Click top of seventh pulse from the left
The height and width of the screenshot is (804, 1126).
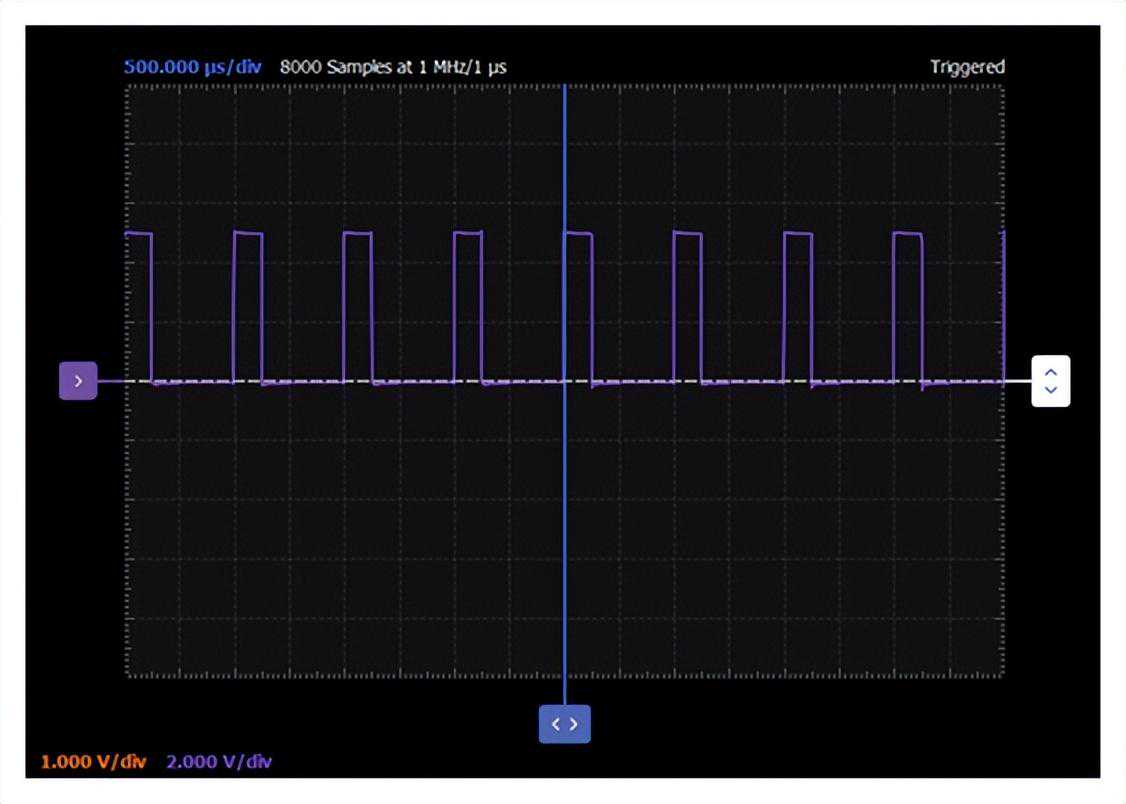coord(797,233)
